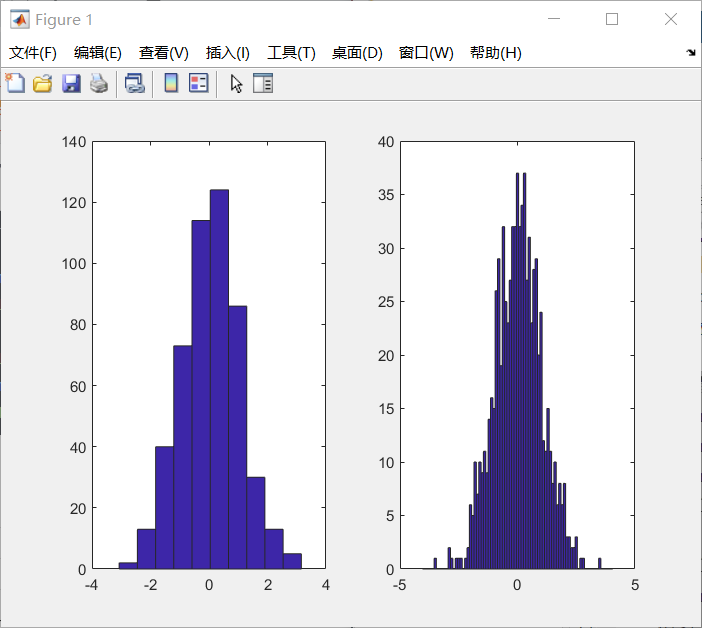Image resolution: width=702 pixels, height=628 pixels.
Task: Click the -2 label on left x-axis
Action: click(150, 585)
